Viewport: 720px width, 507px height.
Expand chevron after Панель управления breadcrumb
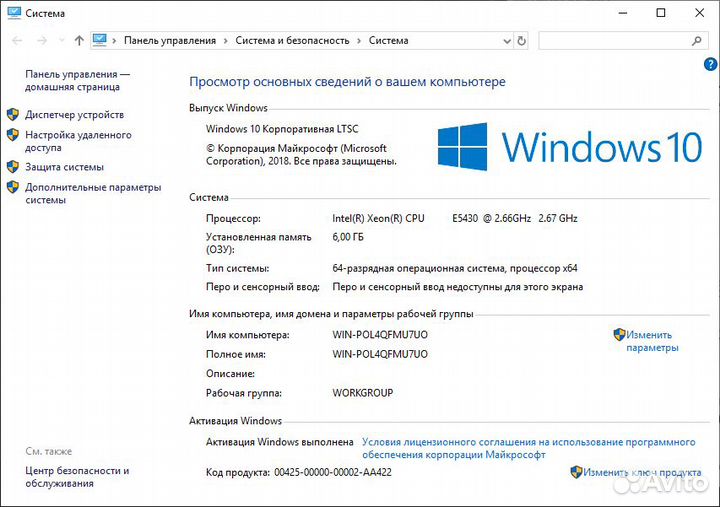(225, 41)
